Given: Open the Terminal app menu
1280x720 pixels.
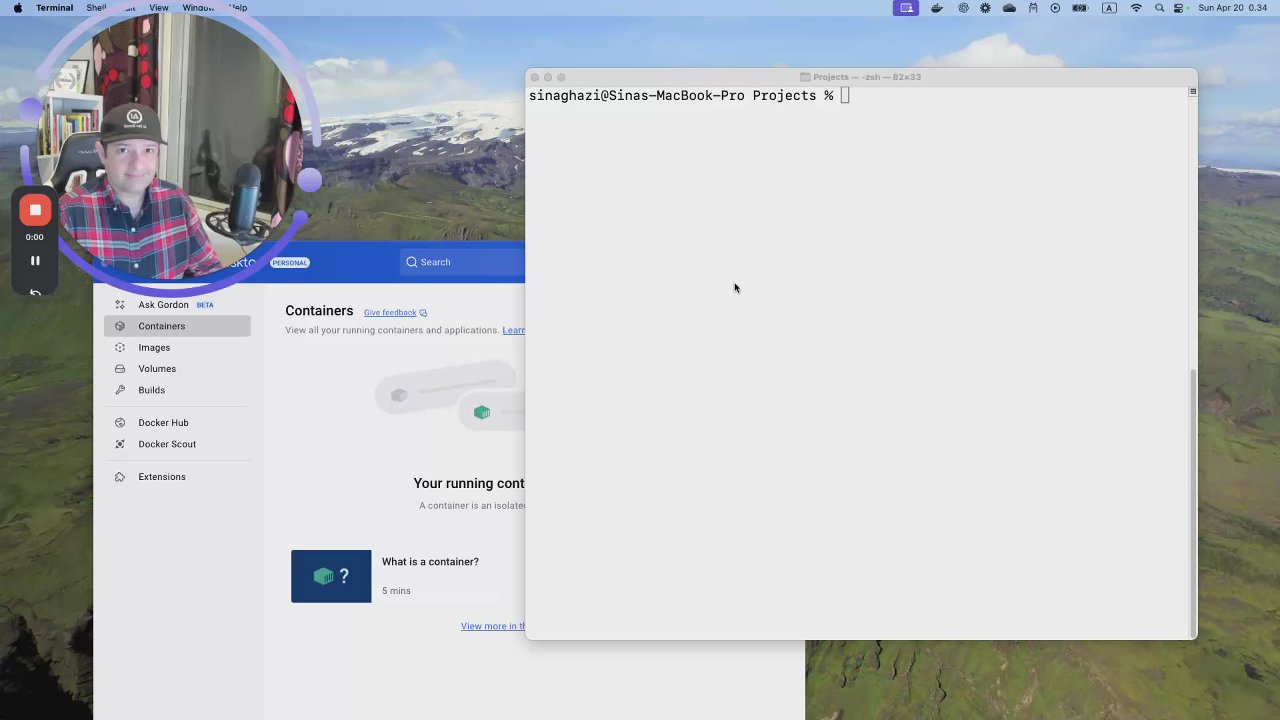Looking at the screenshot, I should pos(54,8).
